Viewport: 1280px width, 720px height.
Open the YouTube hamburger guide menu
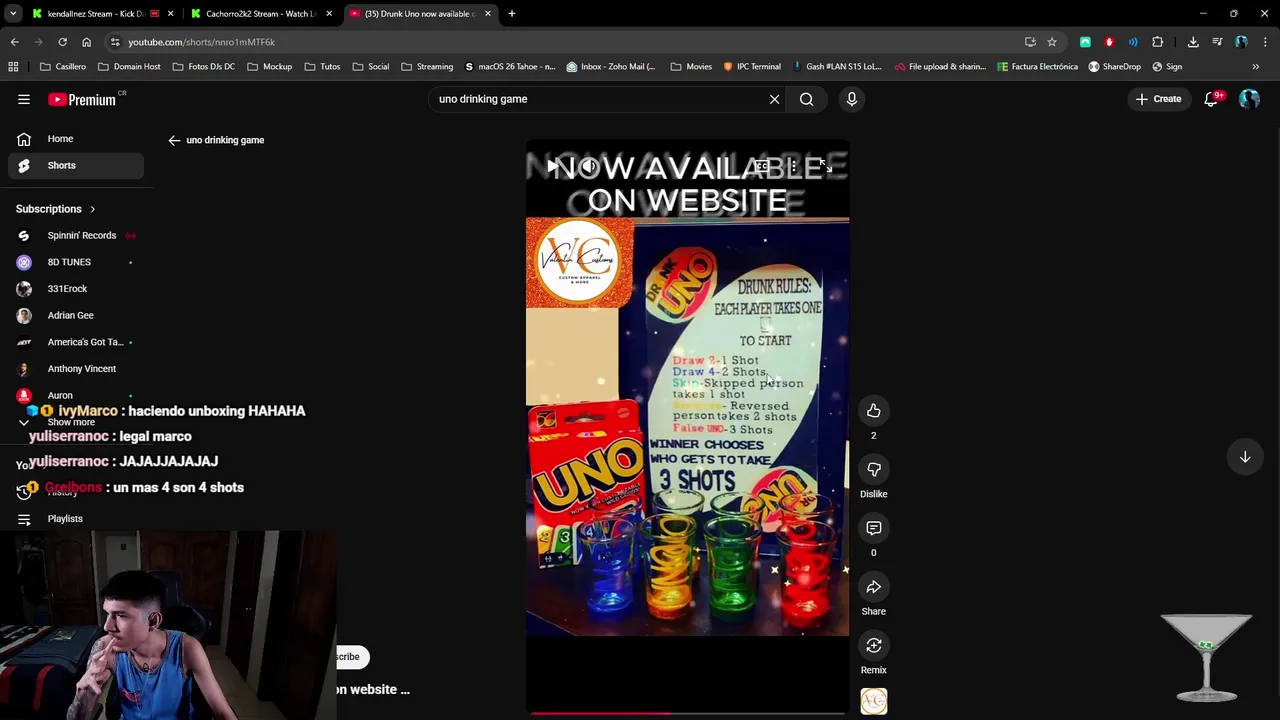[24, 99]
